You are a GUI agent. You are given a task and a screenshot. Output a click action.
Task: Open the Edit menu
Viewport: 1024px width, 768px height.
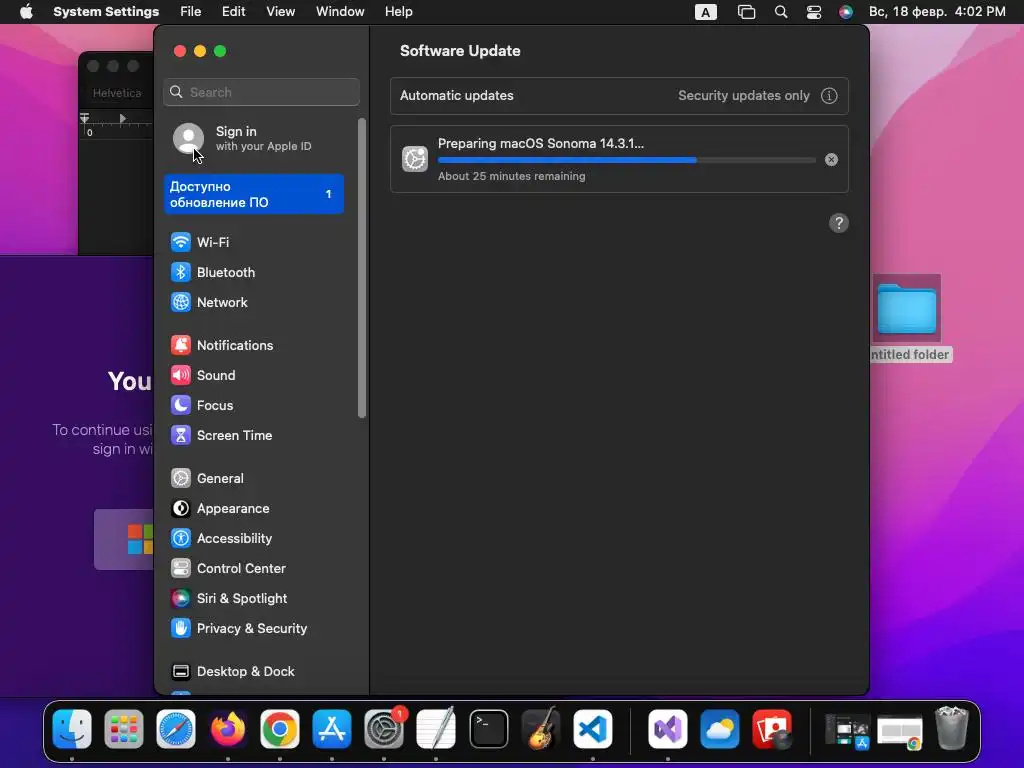233,12
